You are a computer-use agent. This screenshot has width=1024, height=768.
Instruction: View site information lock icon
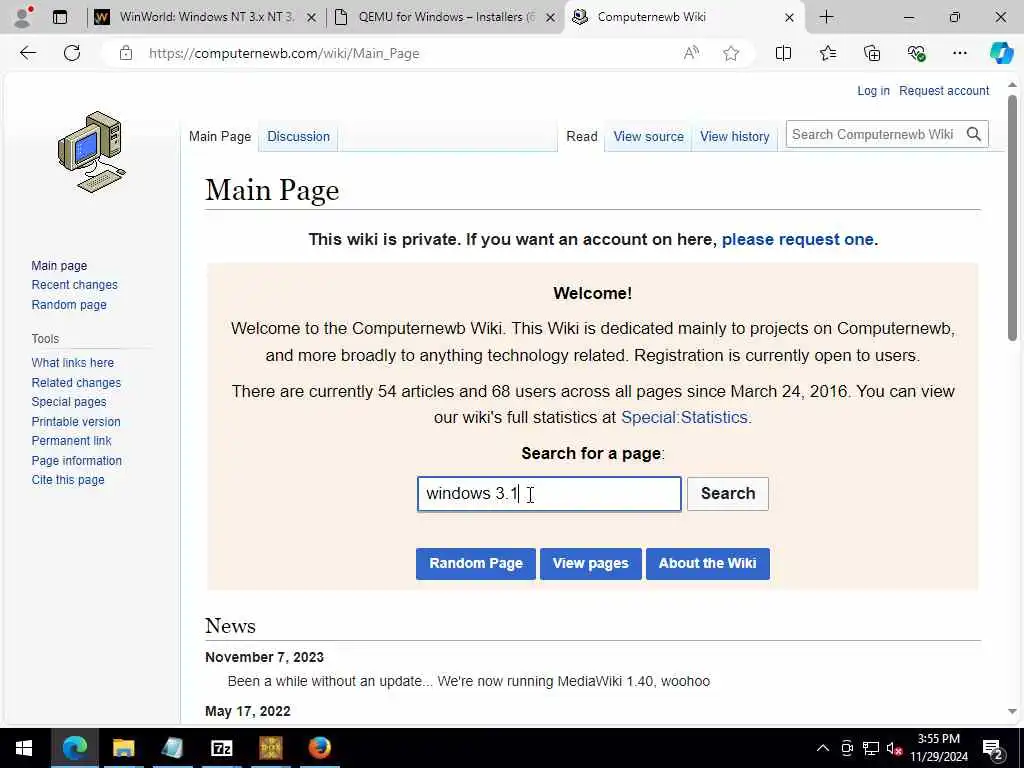(126, 53)
